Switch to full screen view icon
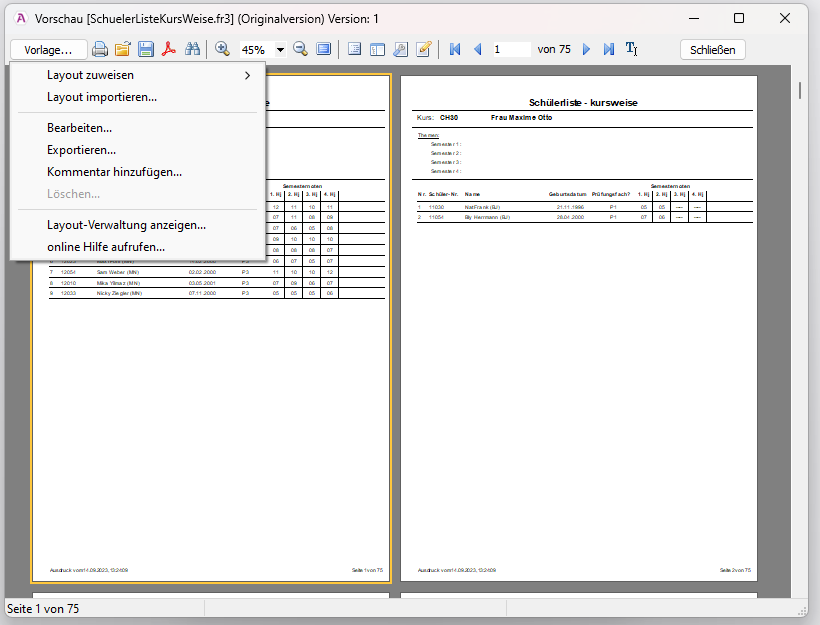The height and width of the screenshot is (625, 820). tap(324, 49)
